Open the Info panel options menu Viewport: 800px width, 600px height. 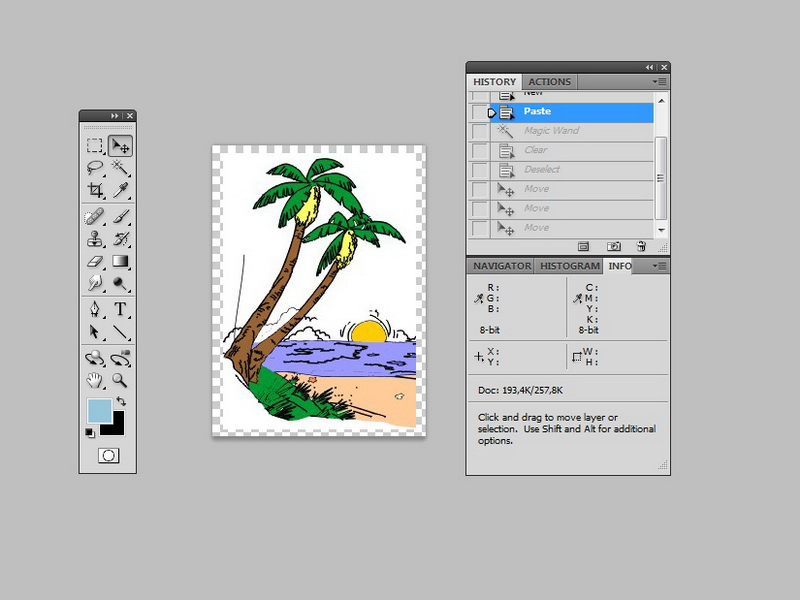click(x=659, y=266)
